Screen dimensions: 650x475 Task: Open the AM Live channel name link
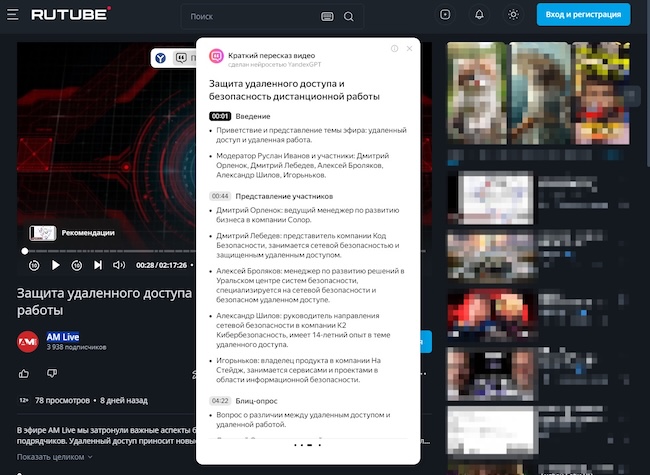coord(63,337)
